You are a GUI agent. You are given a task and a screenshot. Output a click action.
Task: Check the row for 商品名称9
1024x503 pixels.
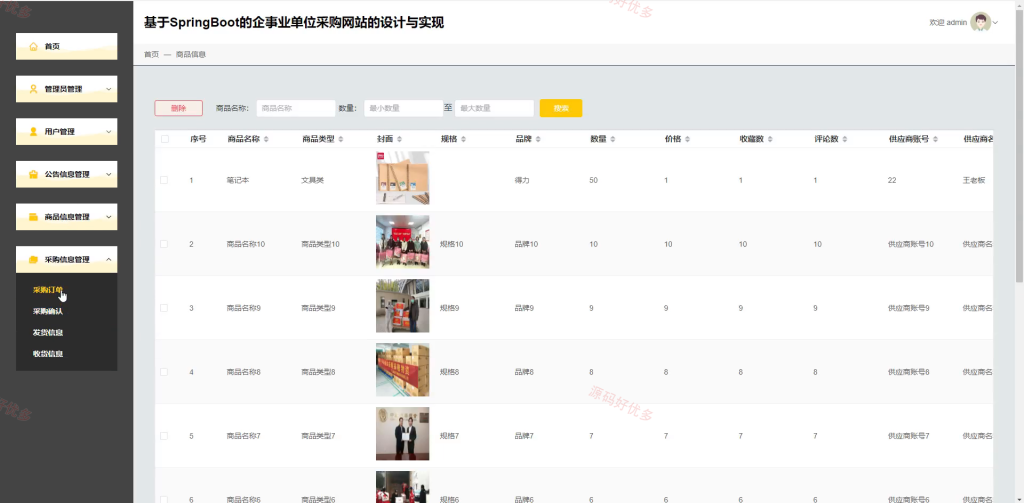(164, 308)
